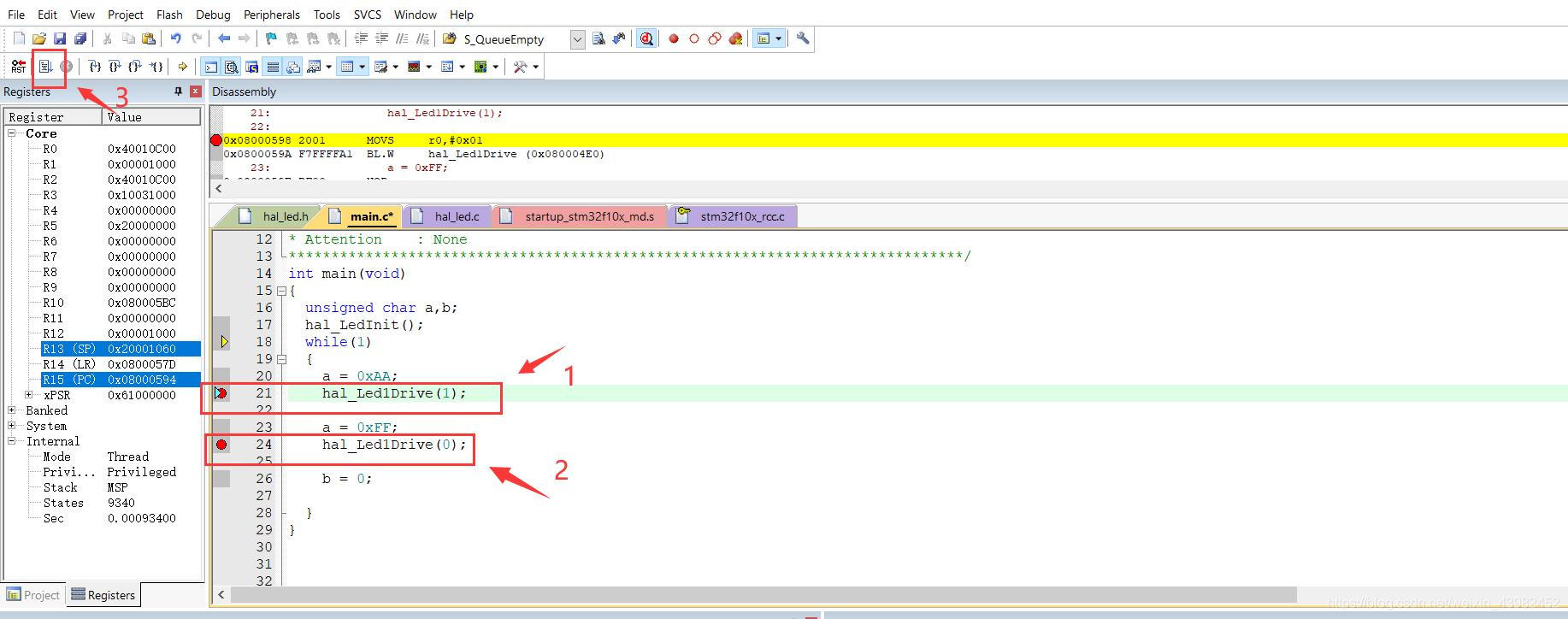Screen dimensions: 1568x619
Task: Click the Register column header
Action: point(54,117)
